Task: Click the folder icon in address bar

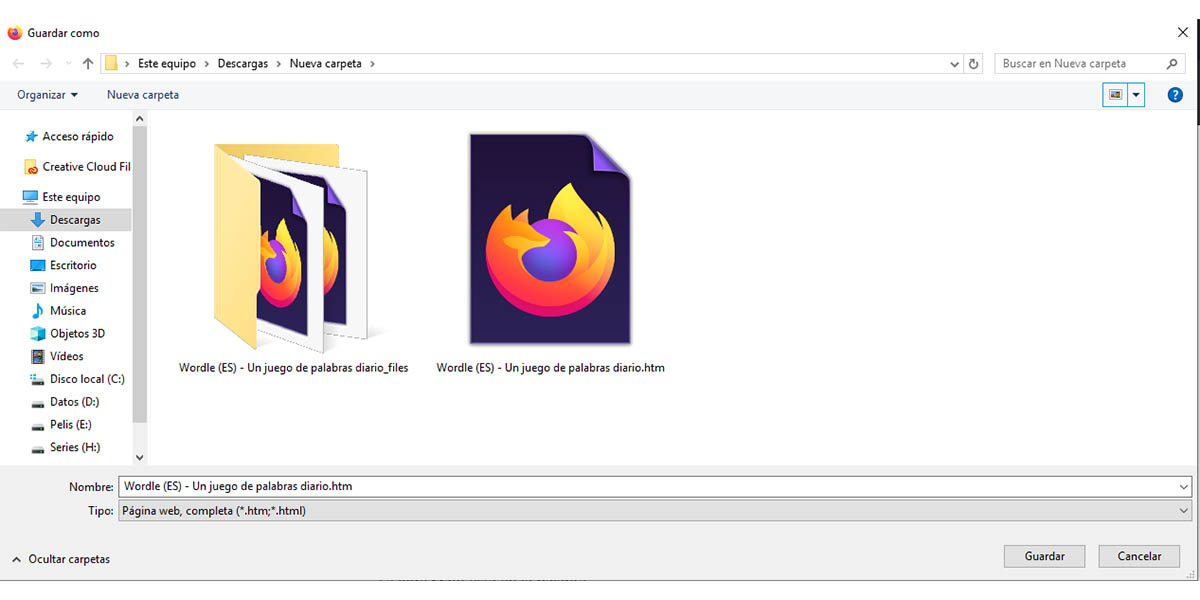Action: pyautogui.click(x=112, y=63)
